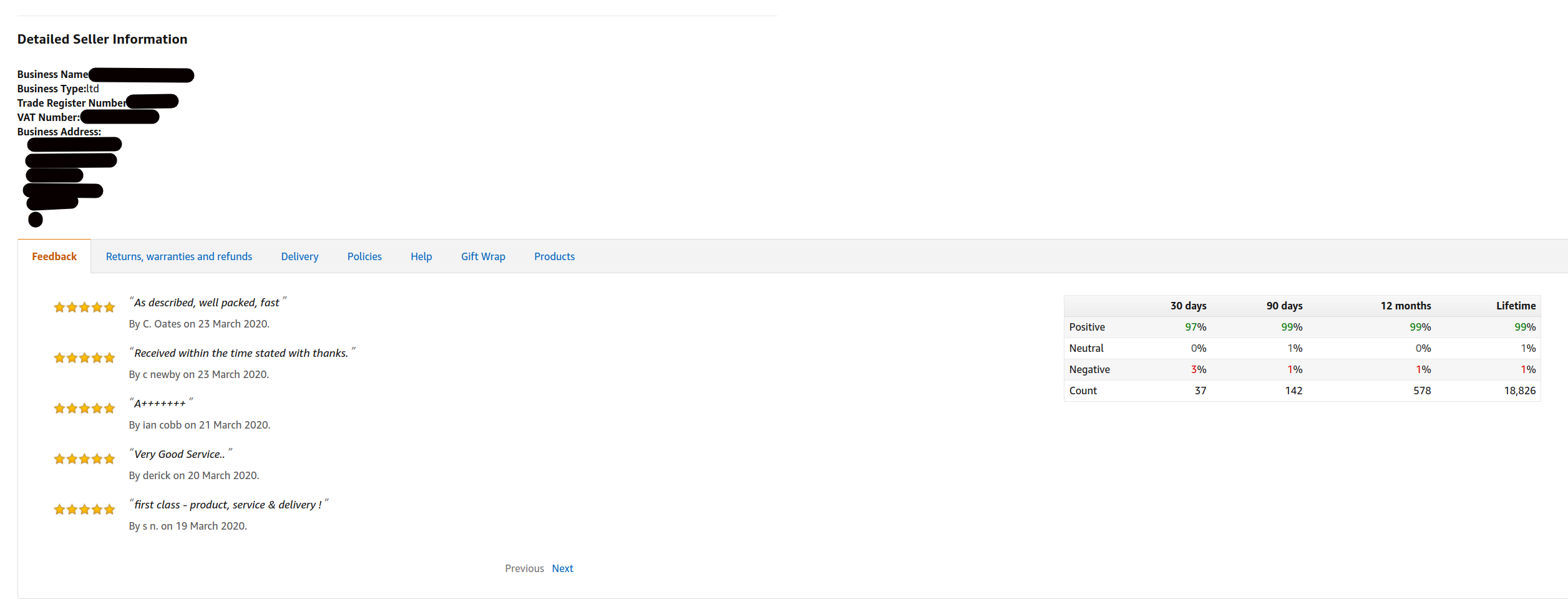
Task: Click the Count row label
Action: click(x=1083, y=391)
